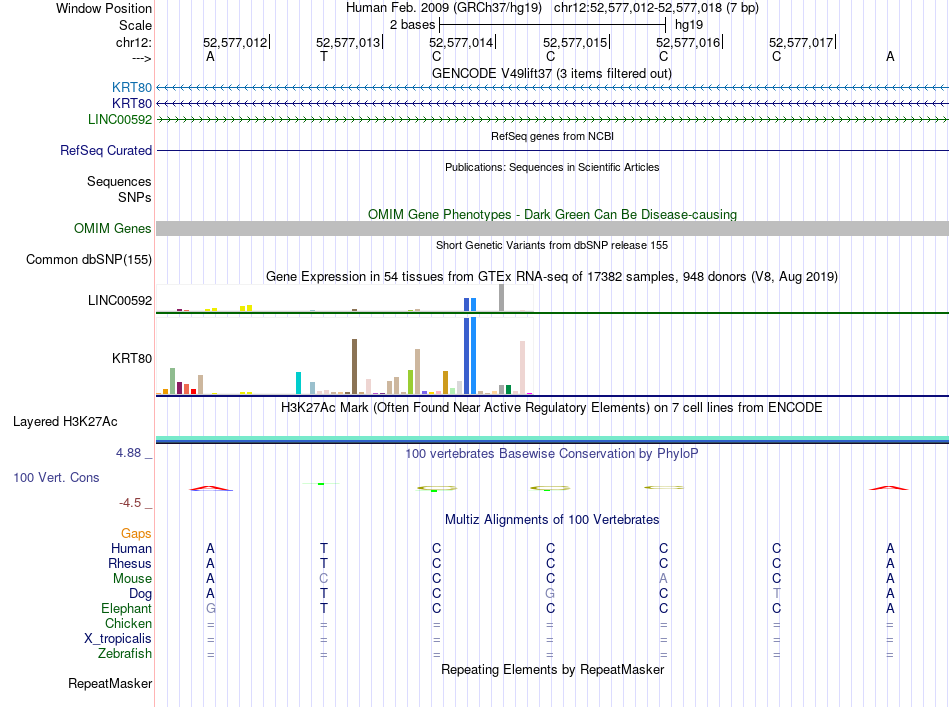The height and width of the screenshot is (707, 950).
Task: Click position label 52,577,016 on the ruler
Action: tap(688, 42)
